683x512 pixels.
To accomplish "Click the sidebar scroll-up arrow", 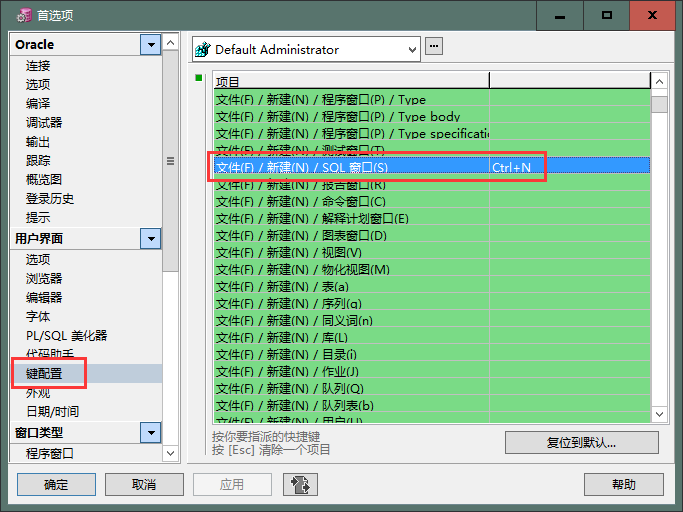I will [x=171, y=43].
